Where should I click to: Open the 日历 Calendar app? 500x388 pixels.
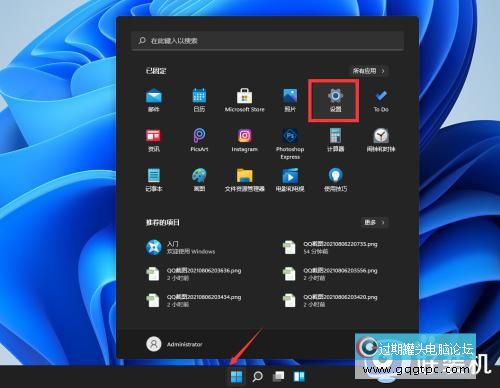point(199,100)
